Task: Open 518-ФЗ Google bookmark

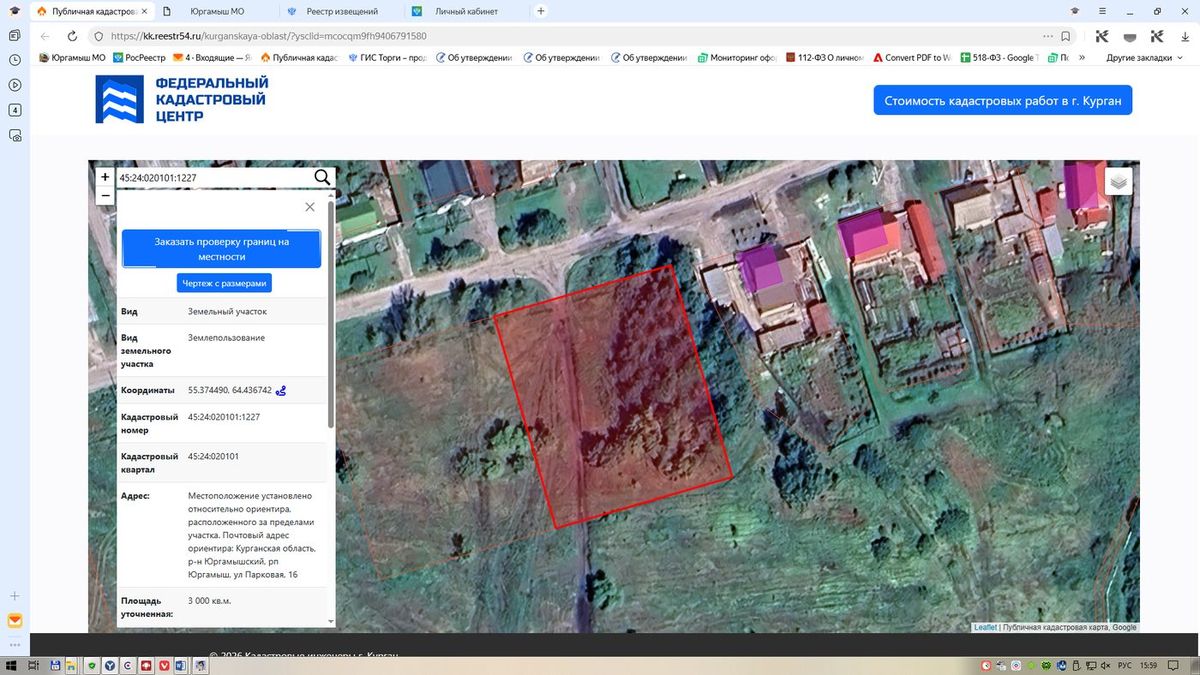Action: [999, 58]
